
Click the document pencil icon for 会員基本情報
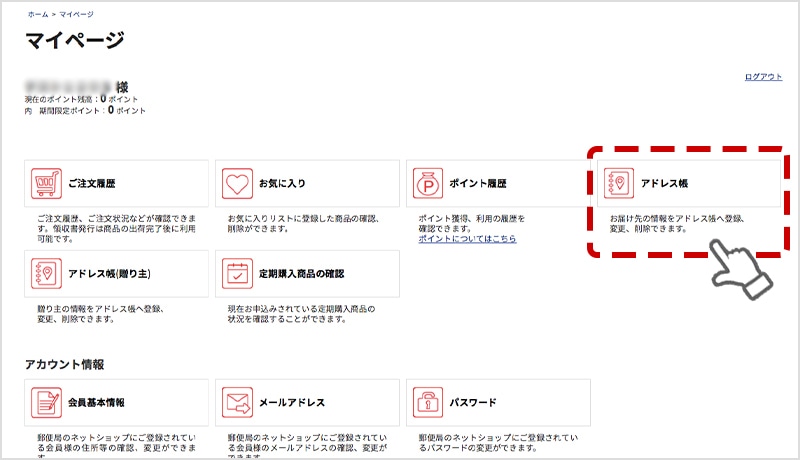point(46,403)
